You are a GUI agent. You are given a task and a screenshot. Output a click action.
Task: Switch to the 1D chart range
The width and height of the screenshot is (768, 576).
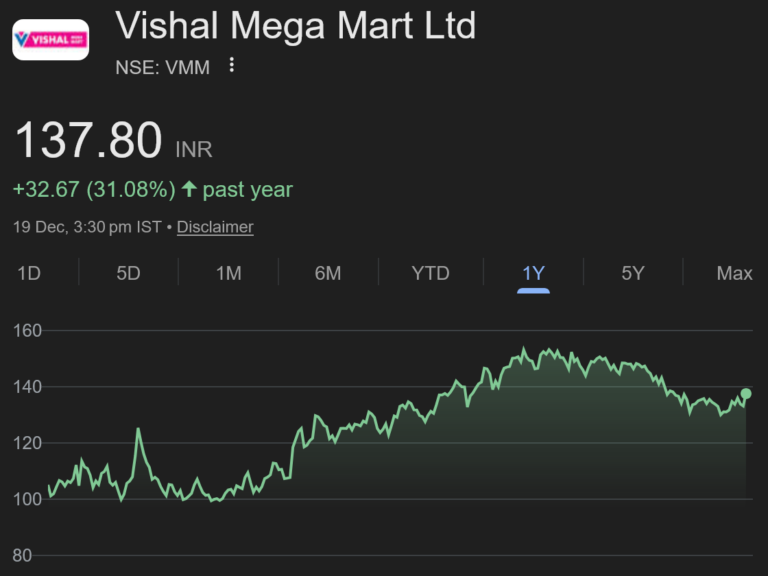click(29, 273)
